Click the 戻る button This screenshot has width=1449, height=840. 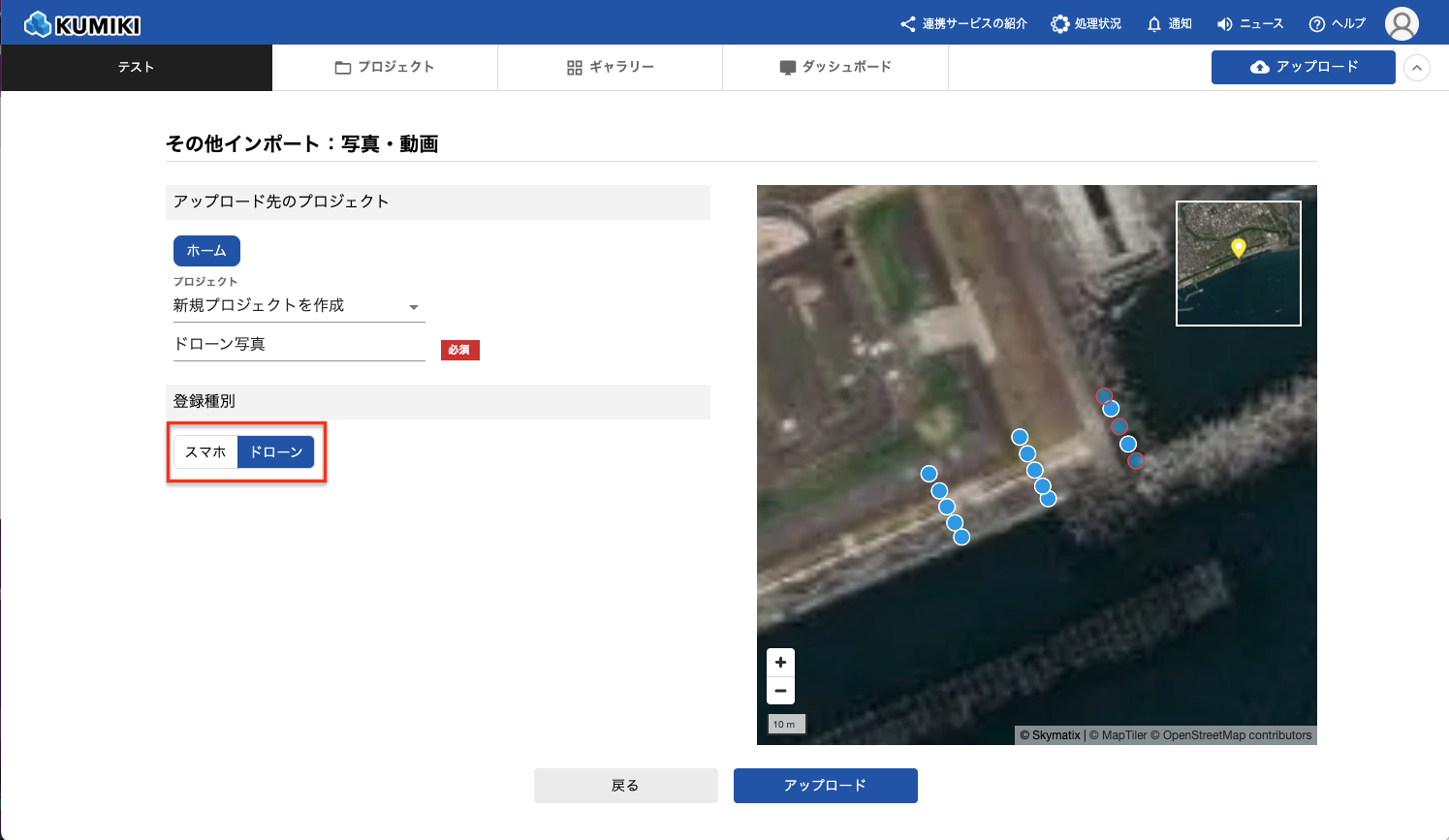tap(625, 786)
